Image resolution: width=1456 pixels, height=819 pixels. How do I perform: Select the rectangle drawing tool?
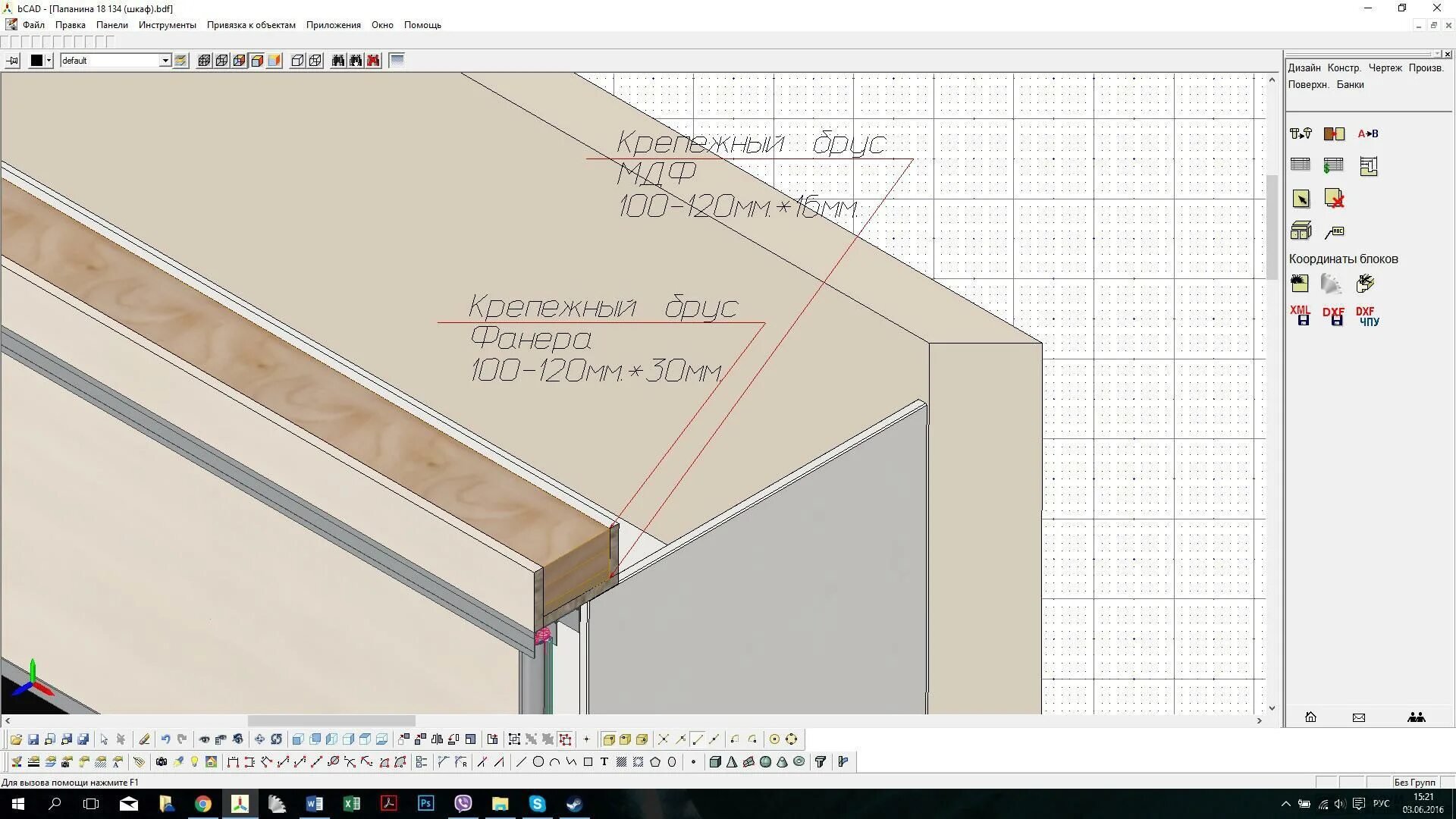[588, 761]
